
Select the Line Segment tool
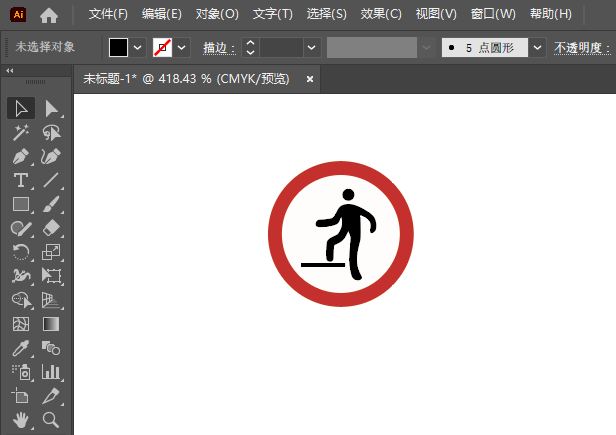51,180
